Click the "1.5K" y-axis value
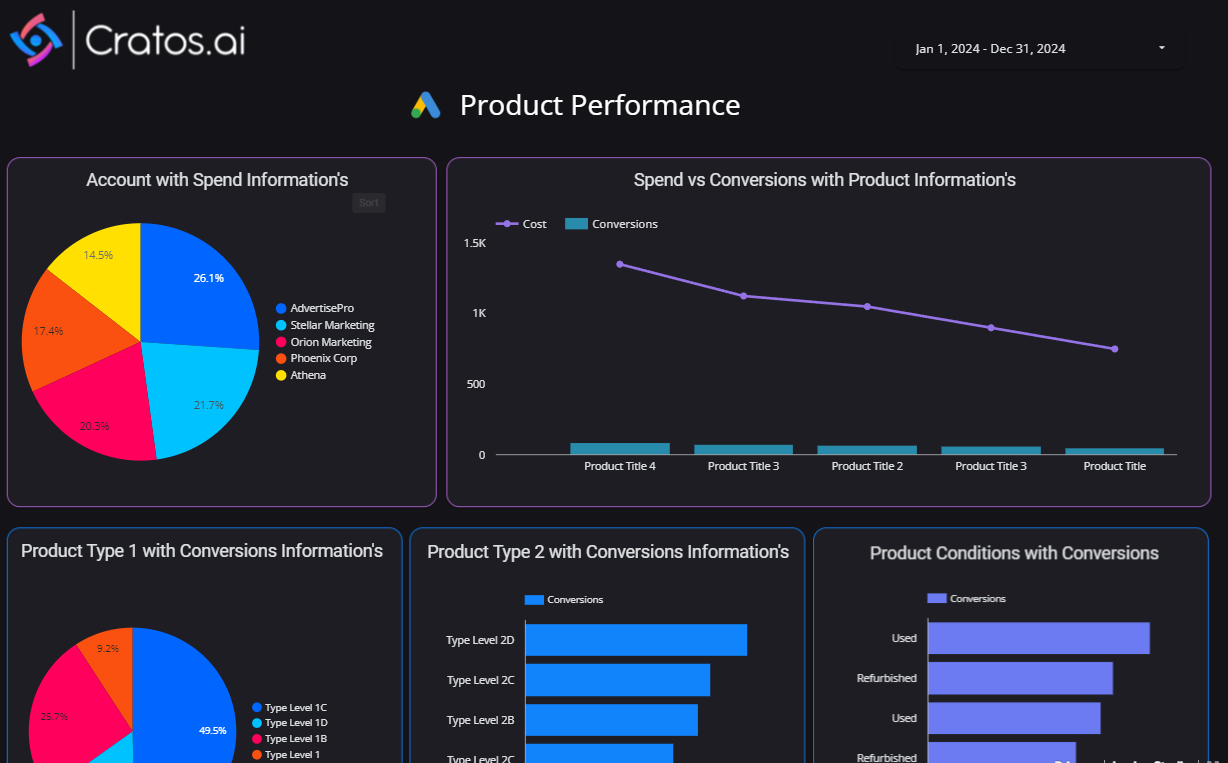The image size is (1228, 763). (474, 243)
